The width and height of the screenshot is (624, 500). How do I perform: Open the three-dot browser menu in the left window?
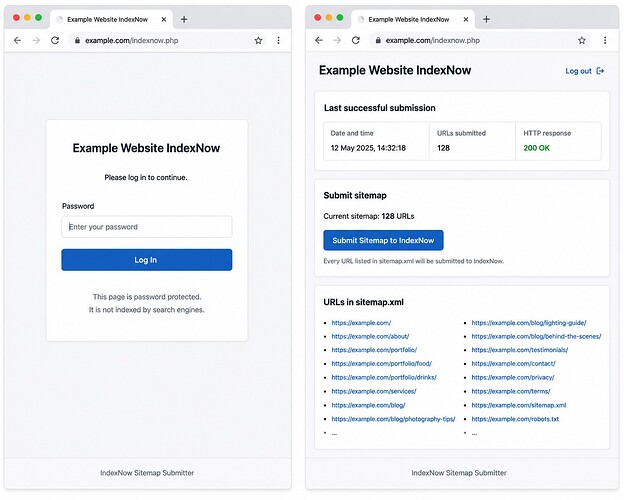click(279, 40)
